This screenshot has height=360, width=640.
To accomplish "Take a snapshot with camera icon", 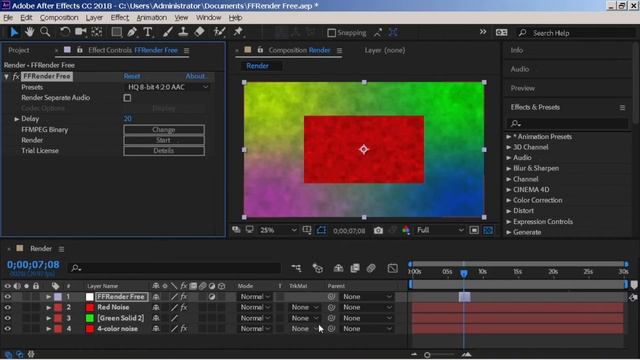I will pyautogui.click(x=378, y=231).
